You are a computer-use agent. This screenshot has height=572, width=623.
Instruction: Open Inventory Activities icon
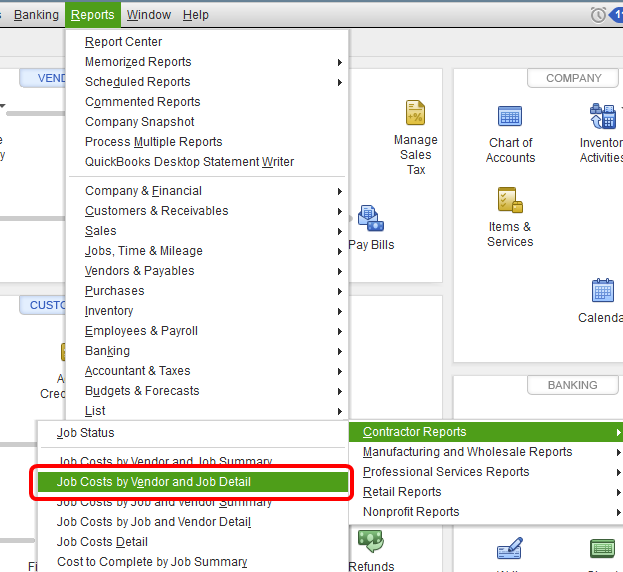(x=602, y=116)
